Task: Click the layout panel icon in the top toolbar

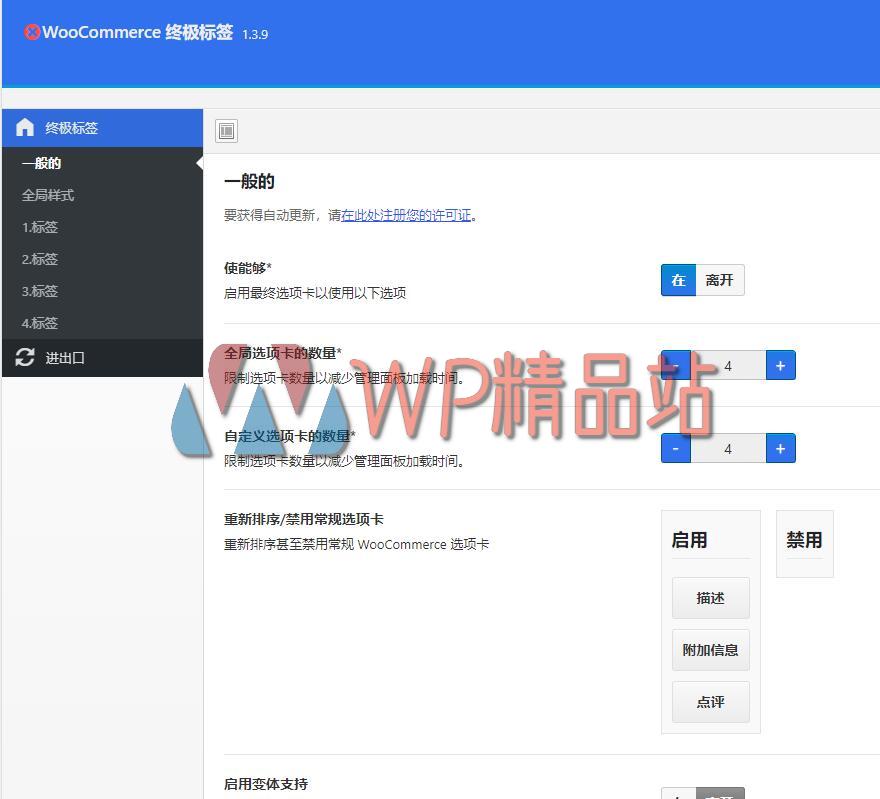Action: pos(226,131)
